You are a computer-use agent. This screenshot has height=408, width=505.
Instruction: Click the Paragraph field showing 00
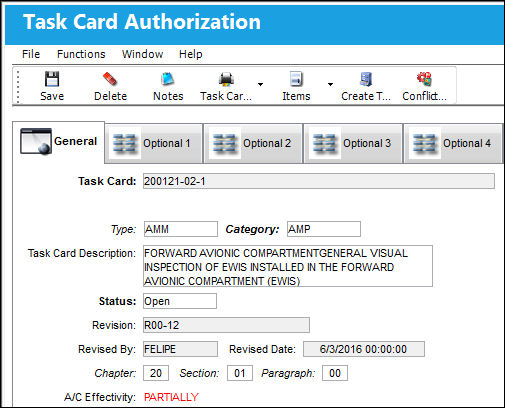[x=335, y=373]
